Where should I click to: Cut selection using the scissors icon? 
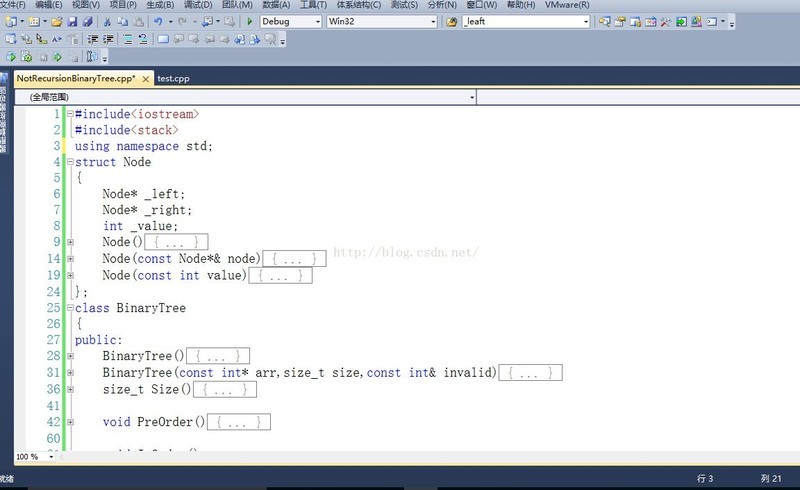[107, 21]
